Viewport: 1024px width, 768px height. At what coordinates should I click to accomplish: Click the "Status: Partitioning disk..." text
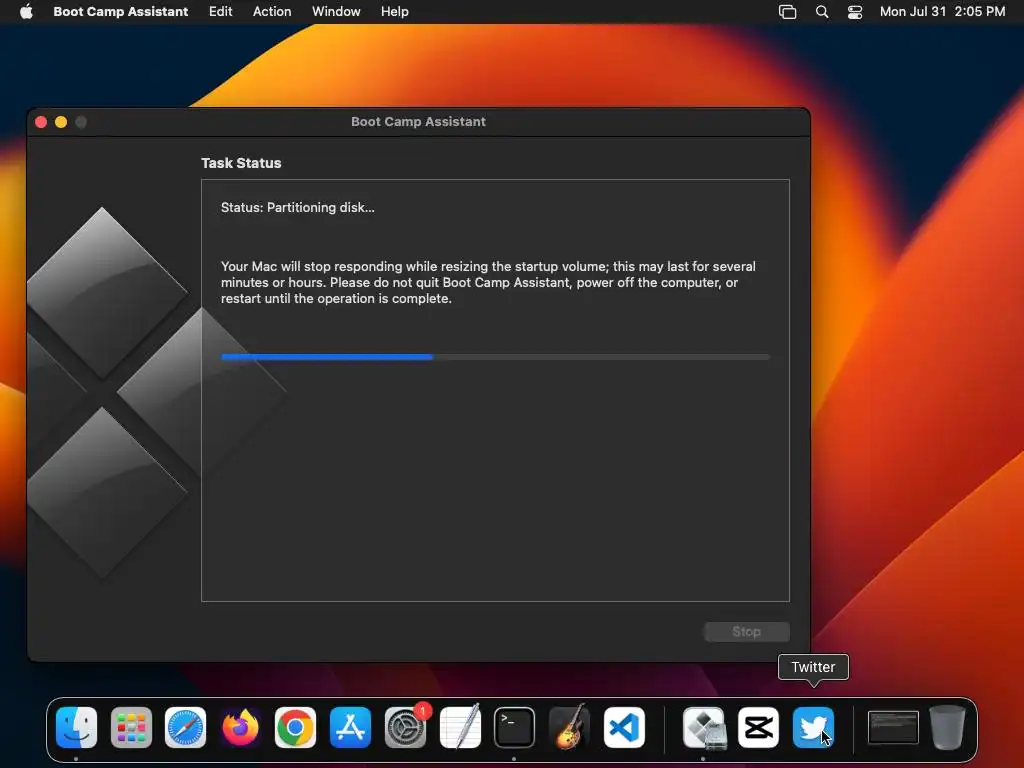[x=298, y=207]
